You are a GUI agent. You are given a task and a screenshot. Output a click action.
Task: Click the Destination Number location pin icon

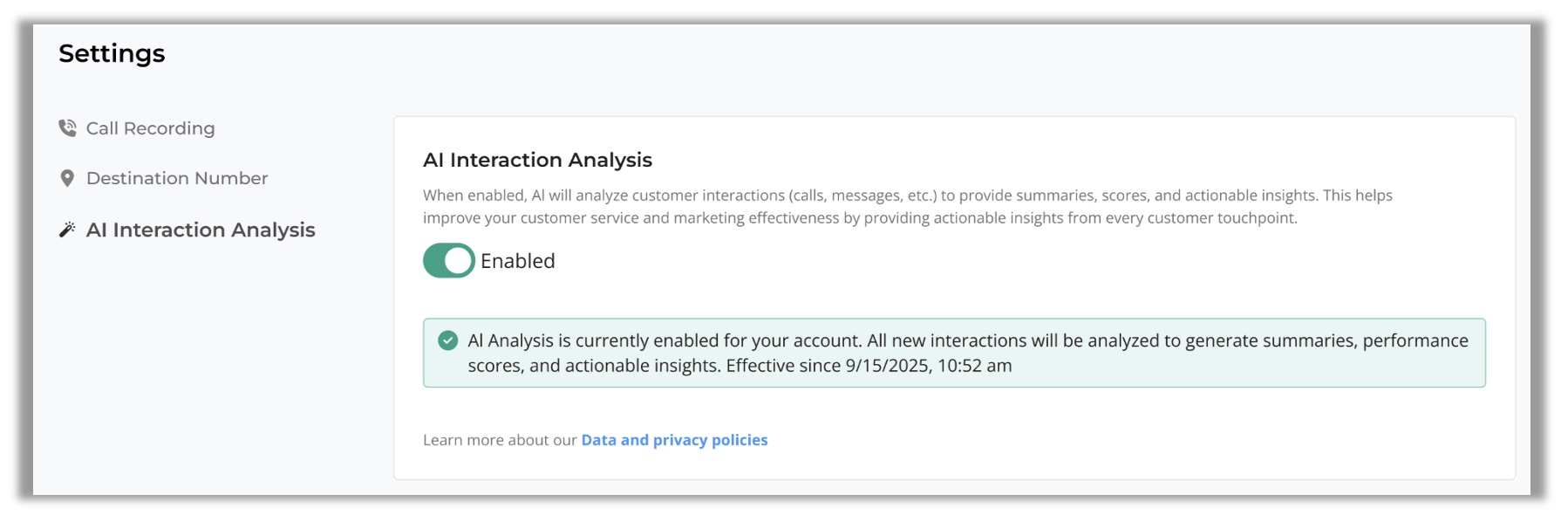67,178
